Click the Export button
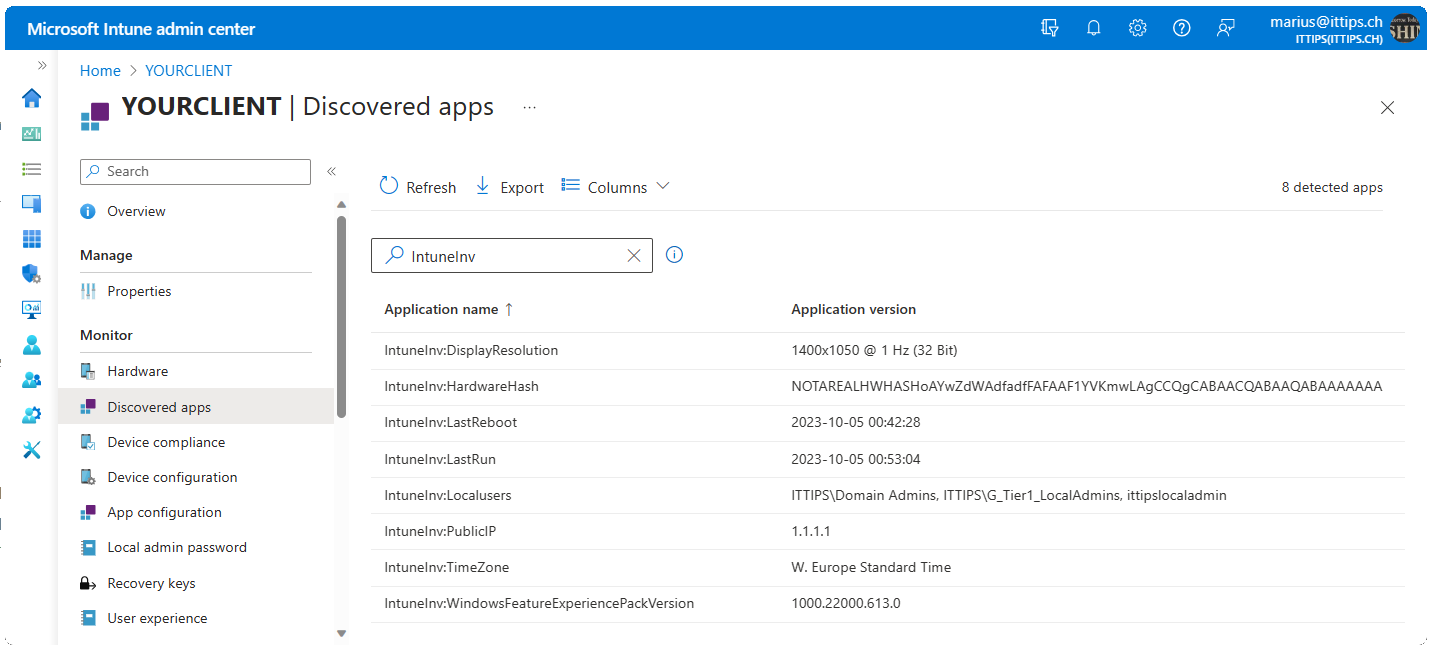Screen dimensions: 1431x648 coord(509,187)
